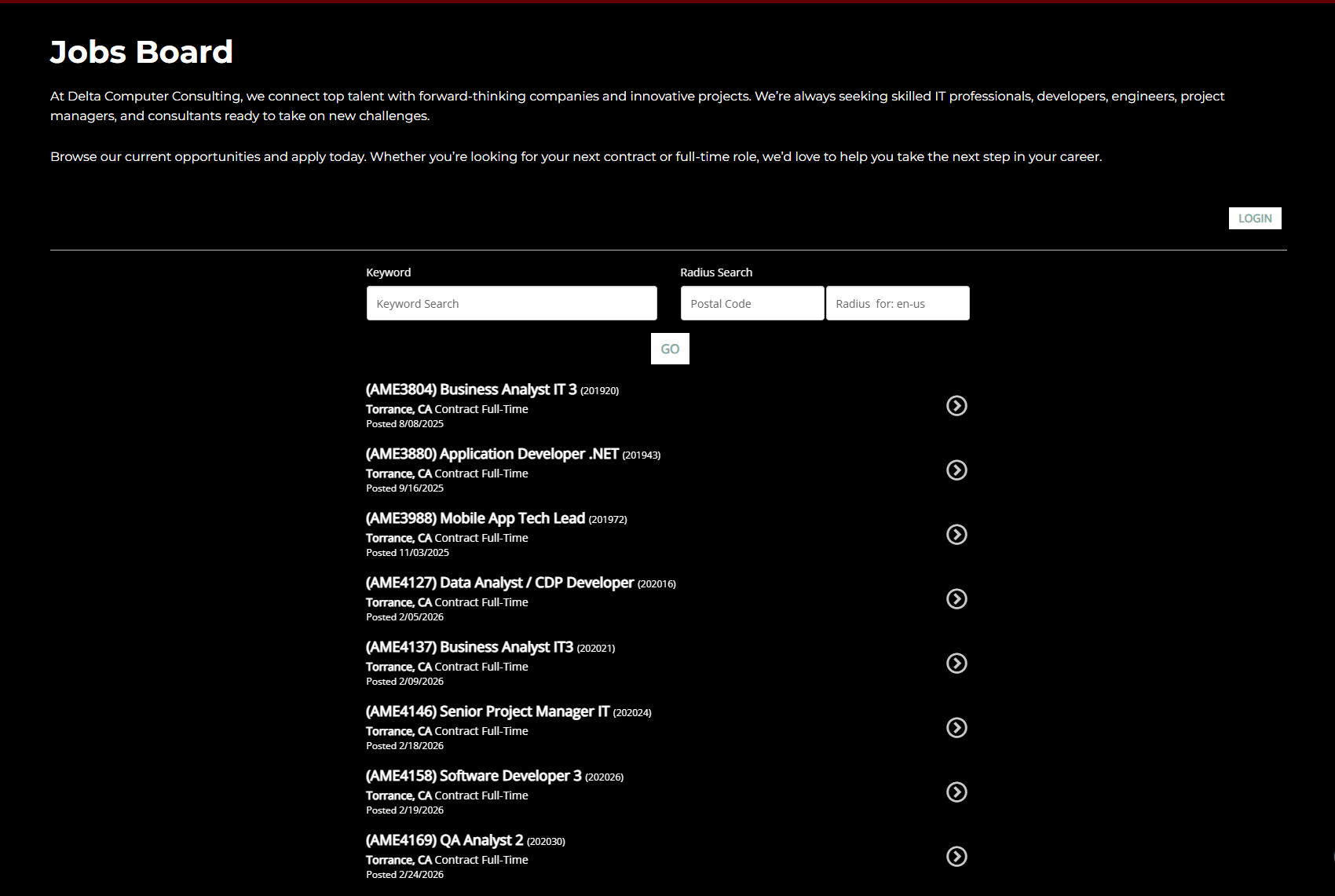Open (AME4146) Senior Project Manager IT title
This screenshot has width=1335, height=896.
(x=488, y=711)
